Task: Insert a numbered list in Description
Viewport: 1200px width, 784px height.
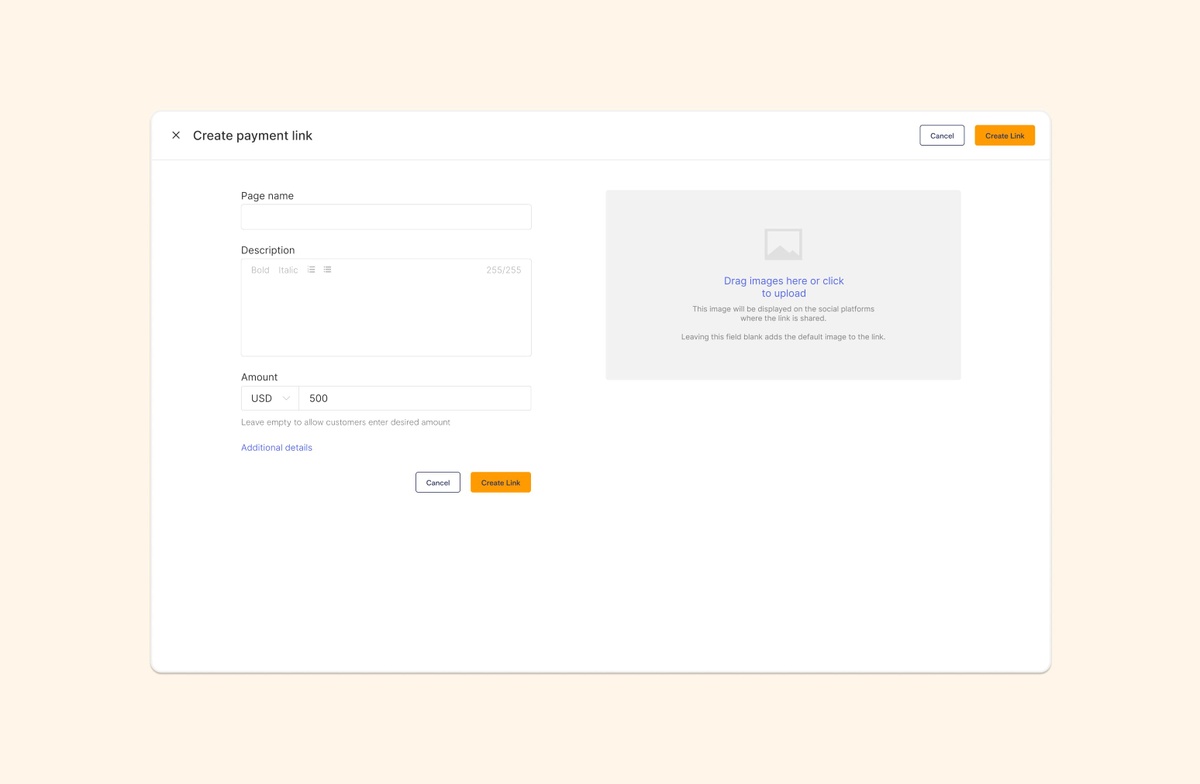Action: (311, 270)
